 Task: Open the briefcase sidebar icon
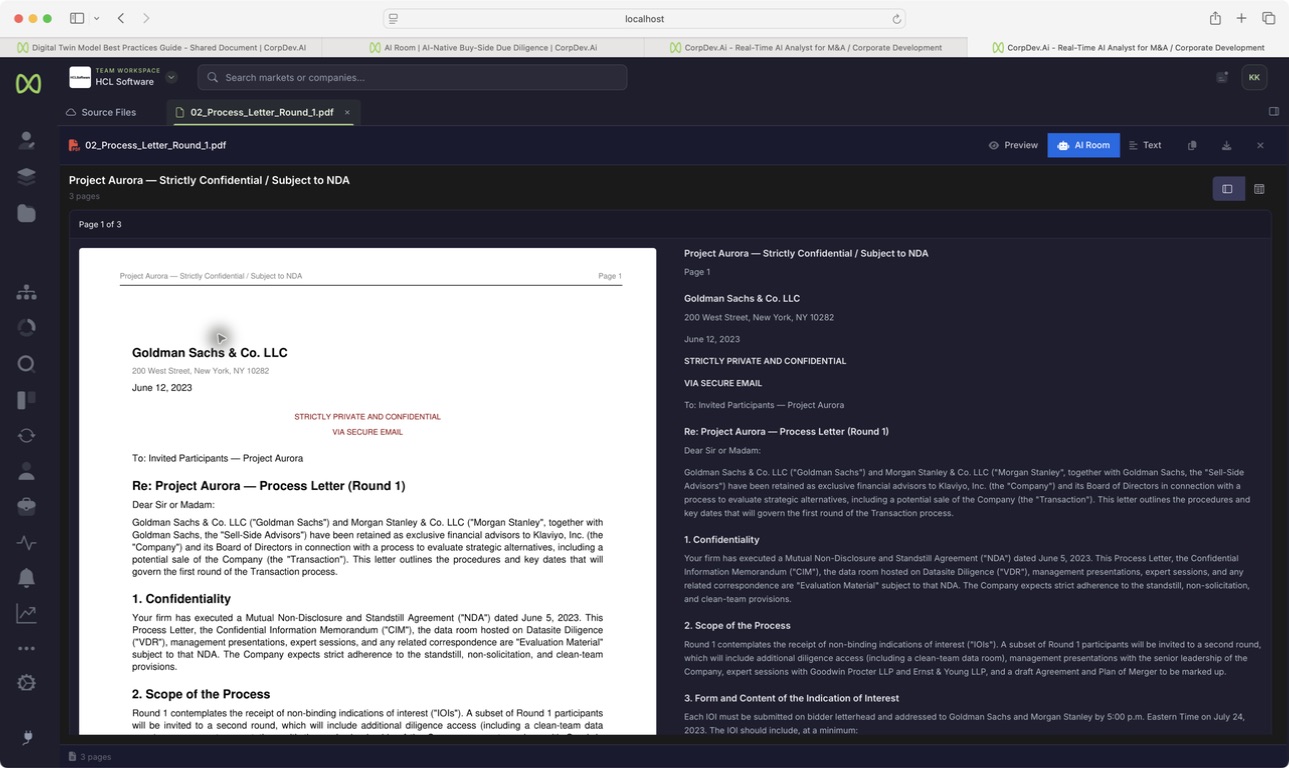[x=27, y=507]
